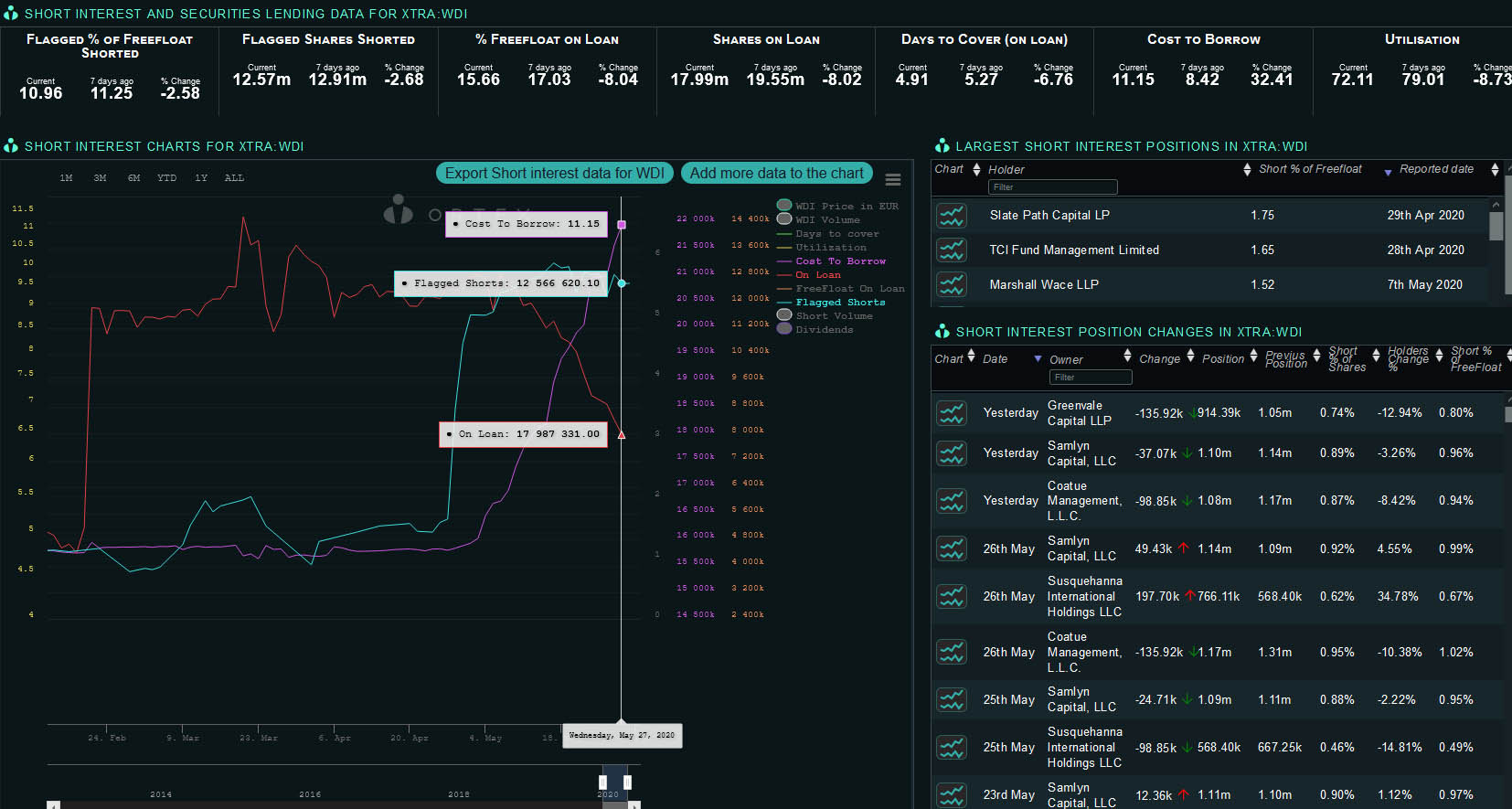This screenshot has width=1512, height=809.
Task: Click Greenvale Capital LLP owner name
Action: (x=1079, y=413)
